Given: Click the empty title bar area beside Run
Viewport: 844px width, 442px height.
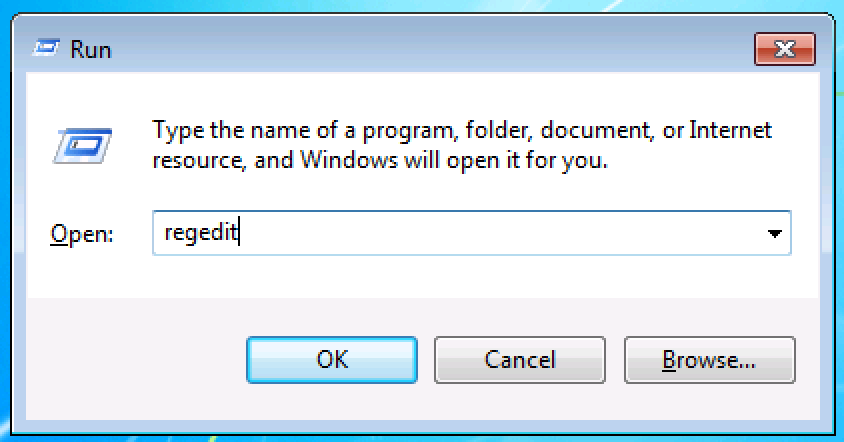Looking at the screenshot, I should 431,49.
